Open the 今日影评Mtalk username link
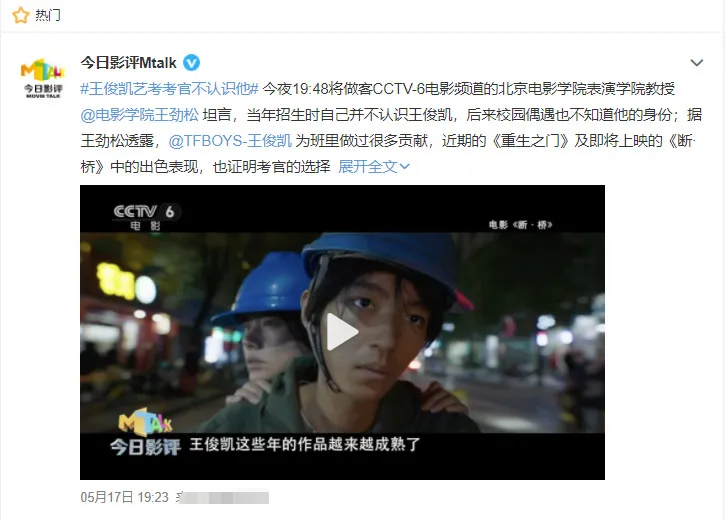The image size is (725, 520). pos(129,63)
